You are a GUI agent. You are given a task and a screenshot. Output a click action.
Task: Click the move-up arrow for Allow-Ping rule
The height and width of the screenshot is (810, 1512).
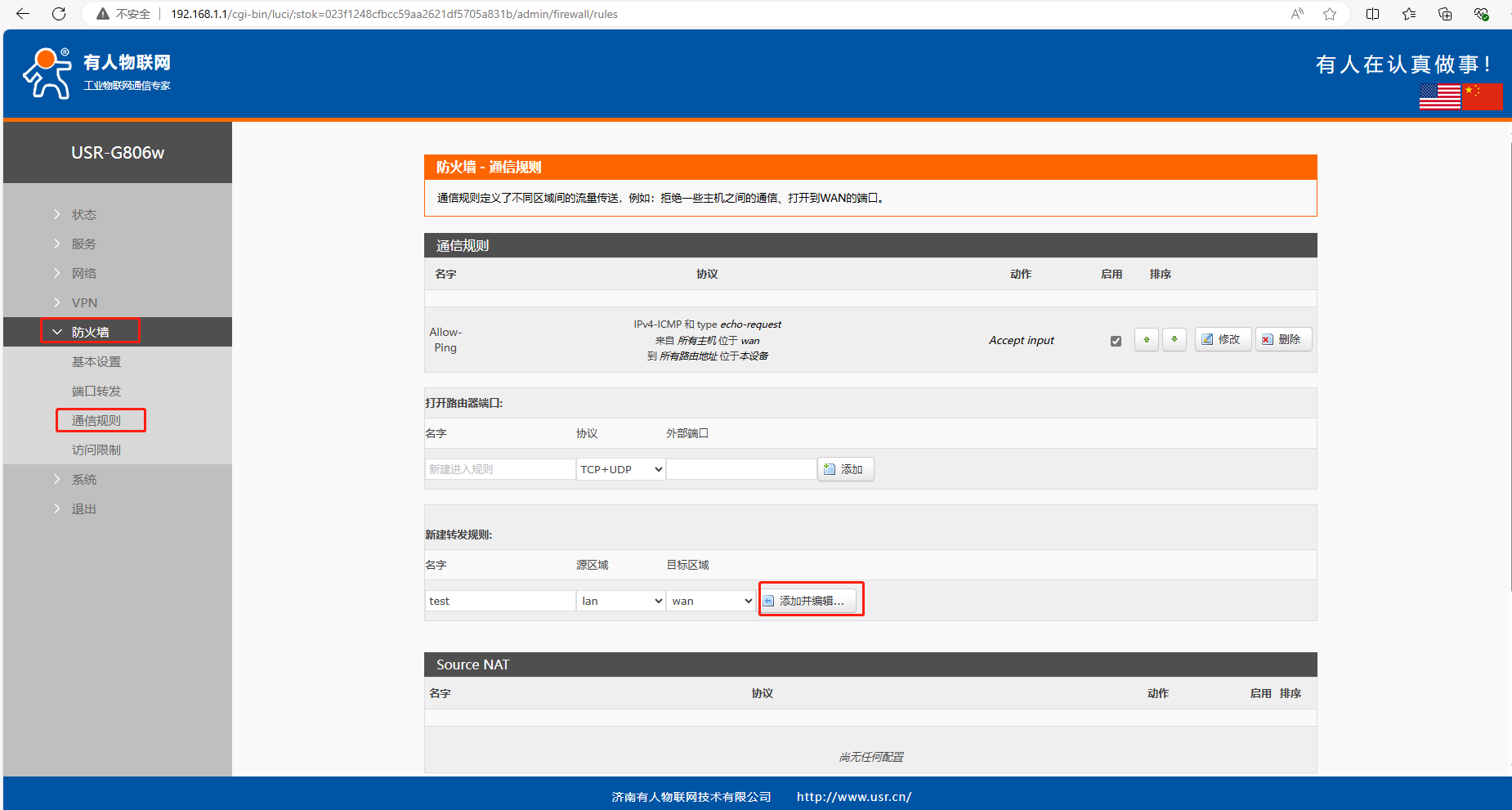1147,340
